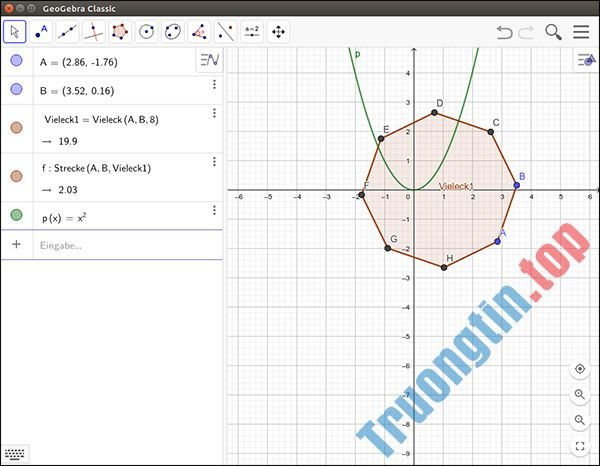Image resolution: width=600 pixels, height=466 pixels.
Task: Select the Move arrow tool
Action: (16, 32)
